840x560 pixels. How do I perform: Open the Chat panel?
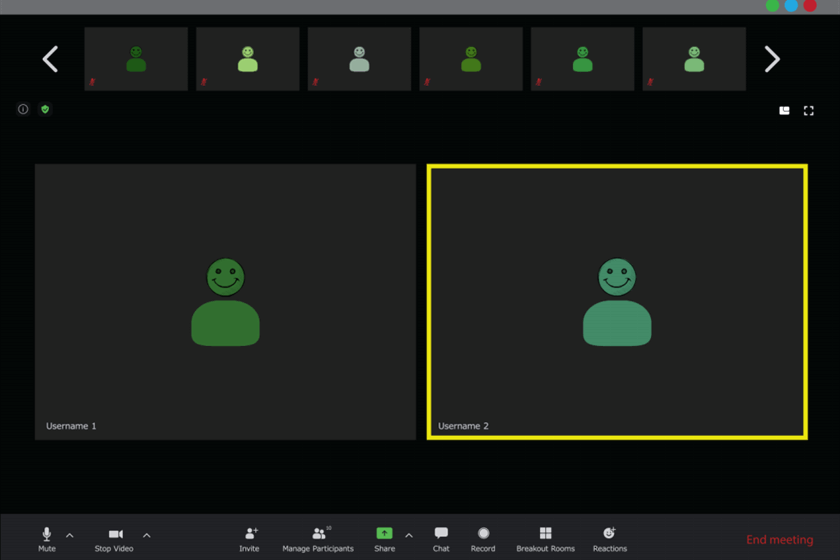point(441,534)
